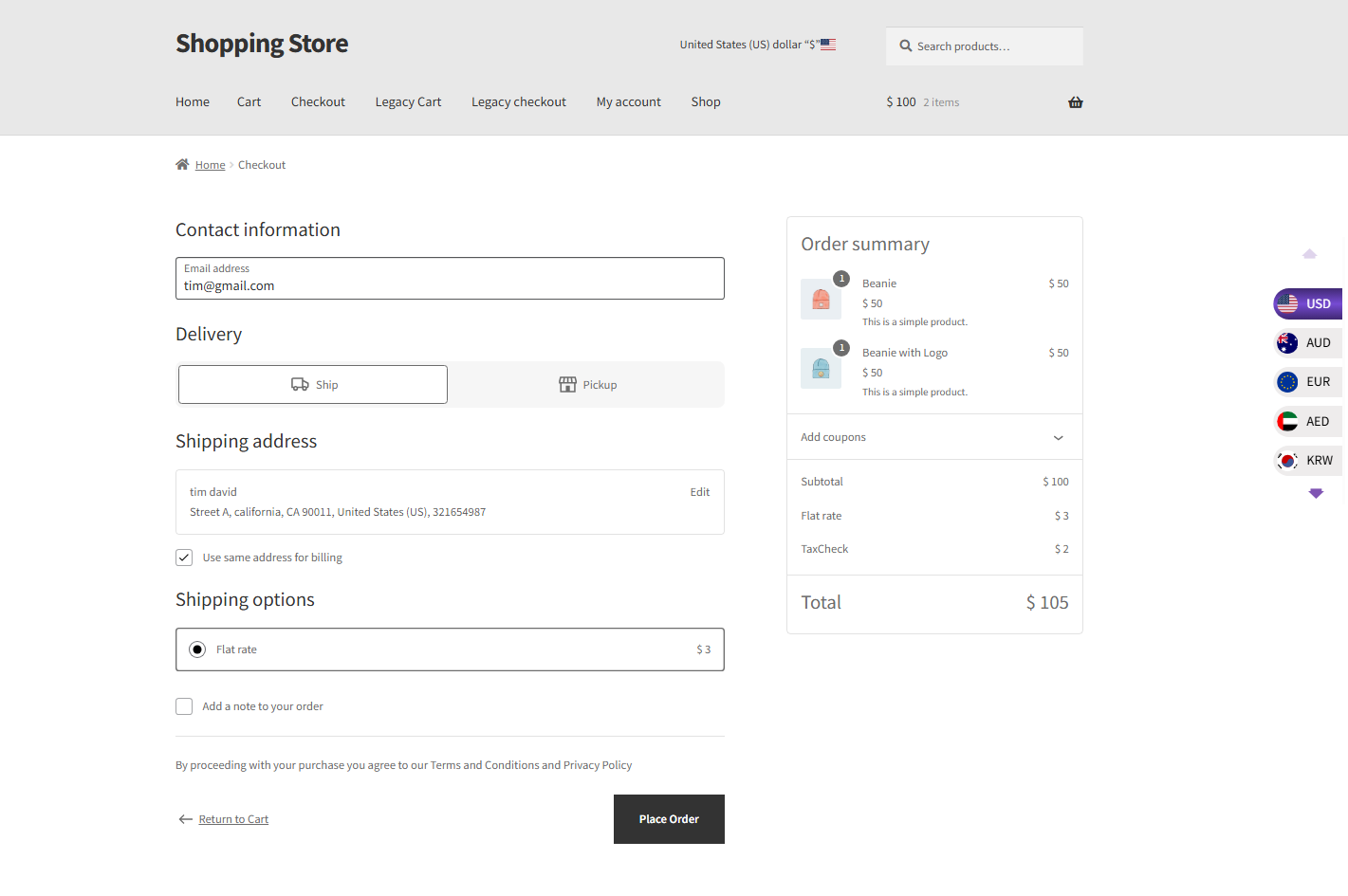Screen dimensions: 1348x896
Task: Click the shopping basket icon in header
Action: [x=1075, y=102]
